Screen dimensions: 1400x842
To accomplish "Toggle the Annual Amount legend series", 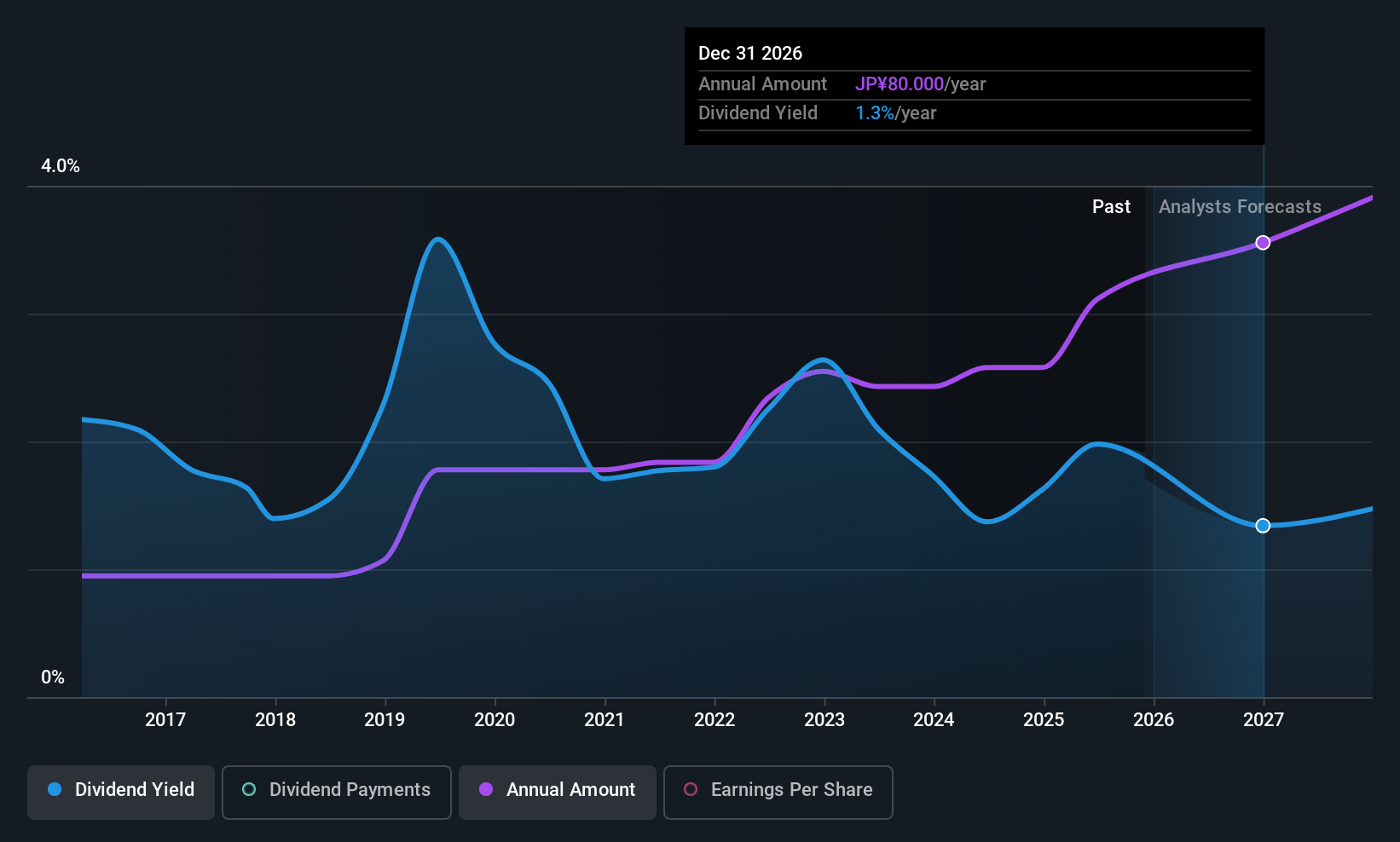I will [558, 790].
